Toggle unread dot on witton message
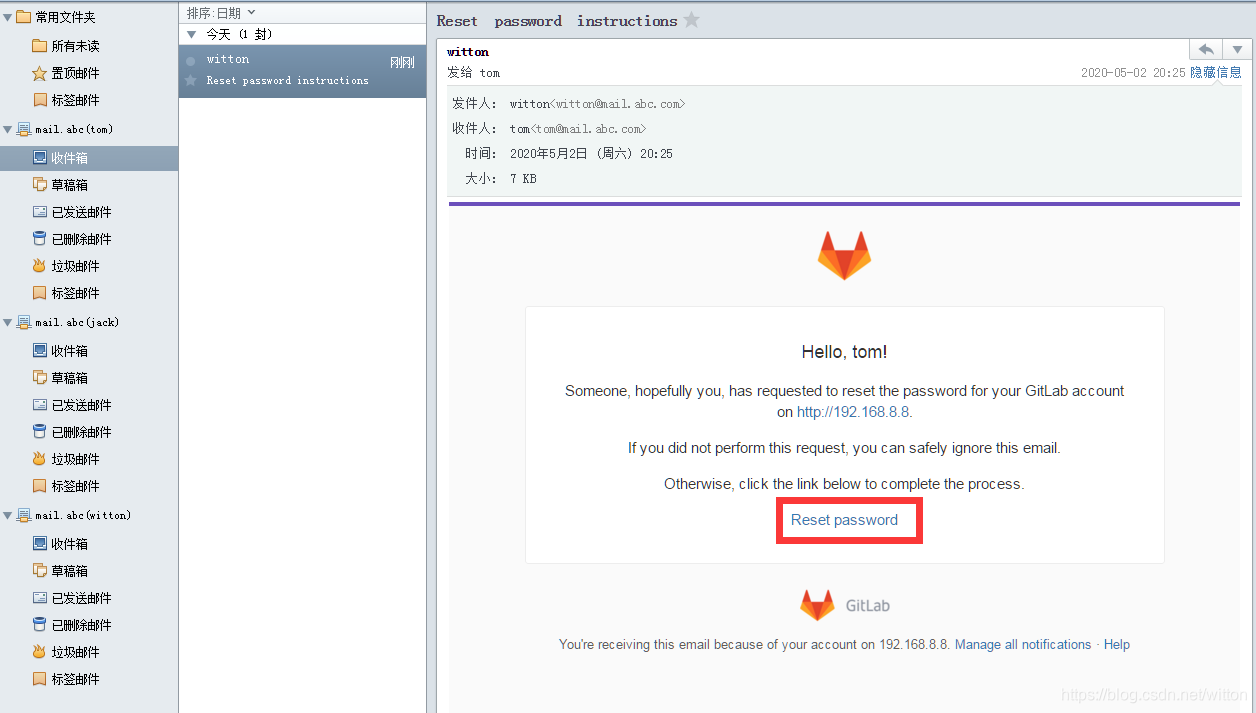 pos(191,61)
